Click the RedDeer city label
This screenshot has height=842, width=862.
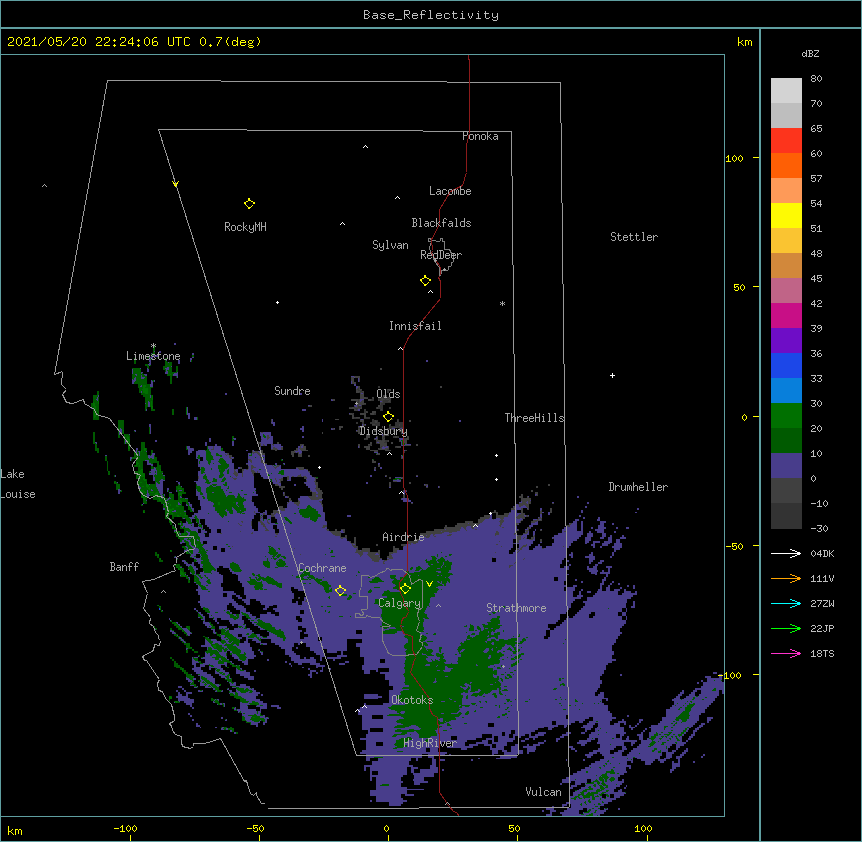click(441, 255)
